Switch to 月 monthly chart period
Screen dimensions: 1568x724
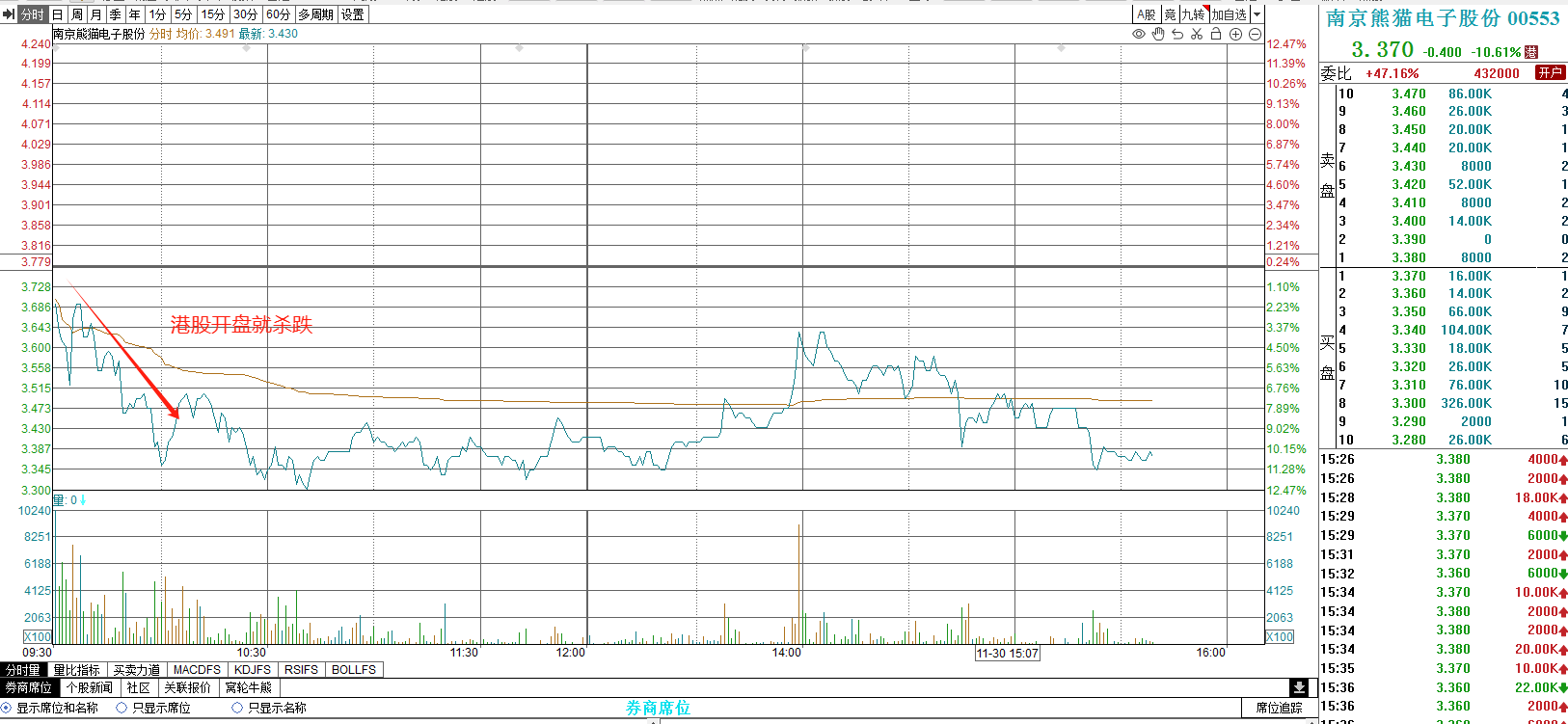tap(95, 14)
